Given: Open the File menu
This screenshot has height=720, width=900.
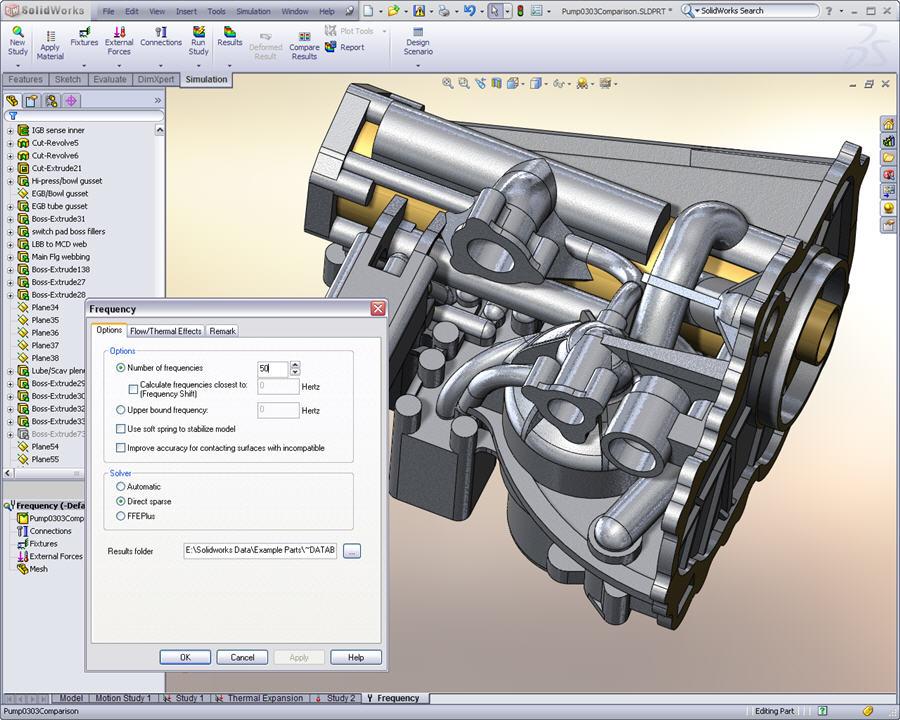Looking at the screenshot, I should pos(108,11).
